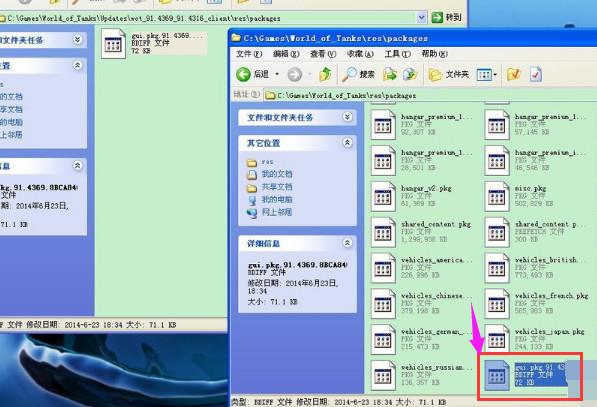The width and height of the screenshot is (597, 407).
Task: Open the 文件(F) menu
Action: [x=249, y=54]
